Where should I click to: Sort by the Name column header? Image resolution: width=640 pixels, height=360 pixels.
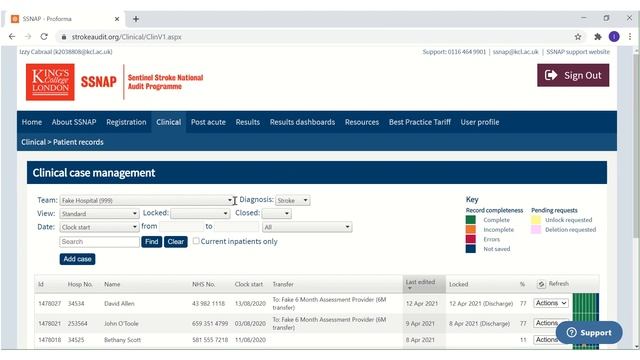pos(112,284)
